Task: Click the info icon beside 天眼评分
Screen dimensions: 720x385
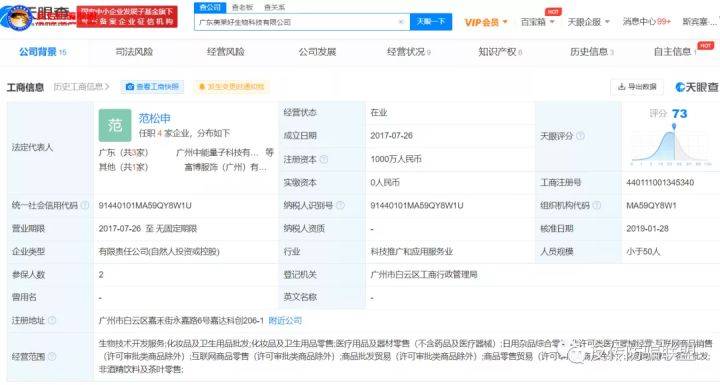Action: [x=580, y=136]
